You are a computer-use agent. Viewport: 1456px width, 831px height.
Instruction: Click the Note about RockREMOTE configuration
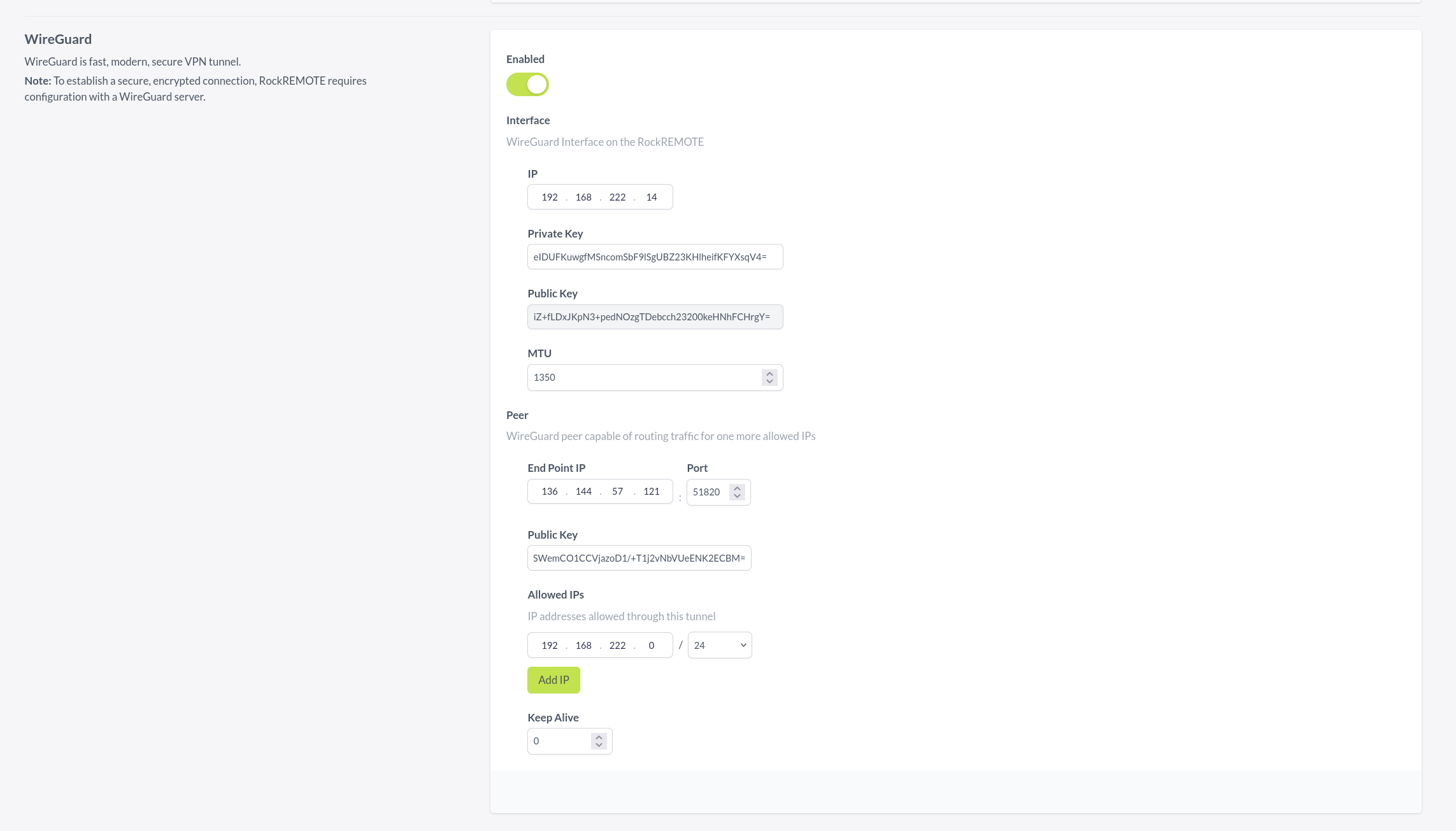pos(196,89)
